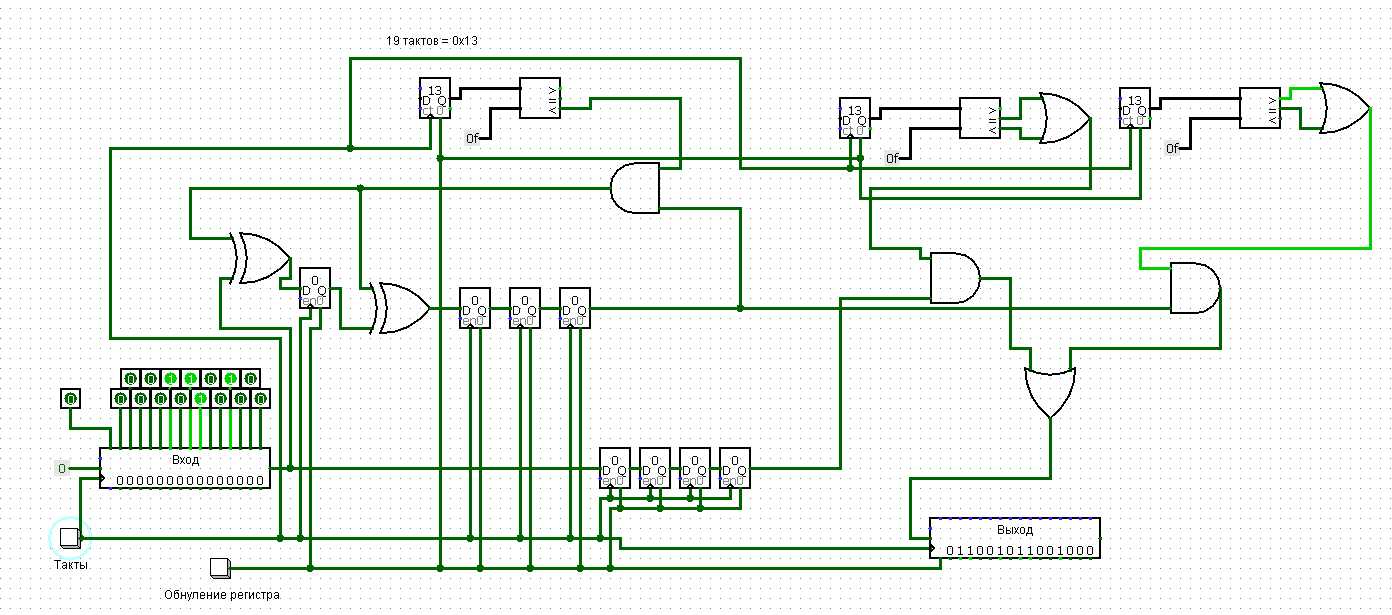The height and width of the screenshot is (615, 1392).
Task: Select the rightmost counter labeled 13
Action: point(1135,108)
